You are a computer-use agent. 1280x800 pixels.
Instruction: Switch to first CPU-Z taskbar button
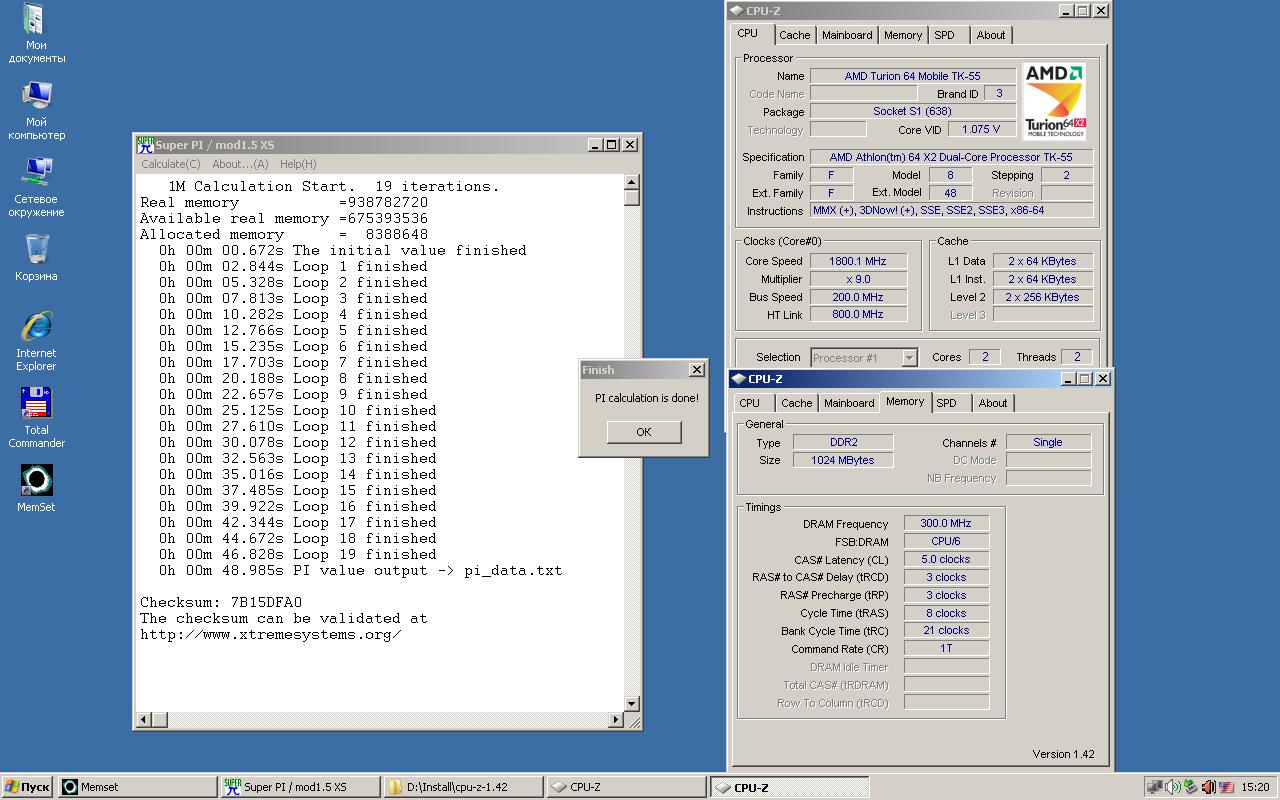[626, 787]
